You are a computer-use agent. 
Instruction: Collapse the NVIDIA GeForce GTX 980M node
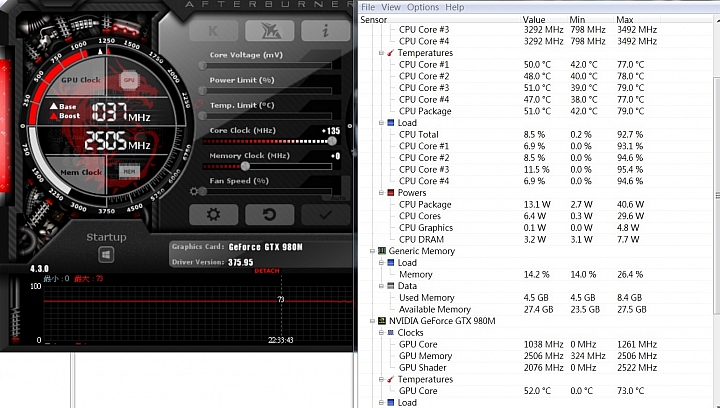tap(372, 321)
